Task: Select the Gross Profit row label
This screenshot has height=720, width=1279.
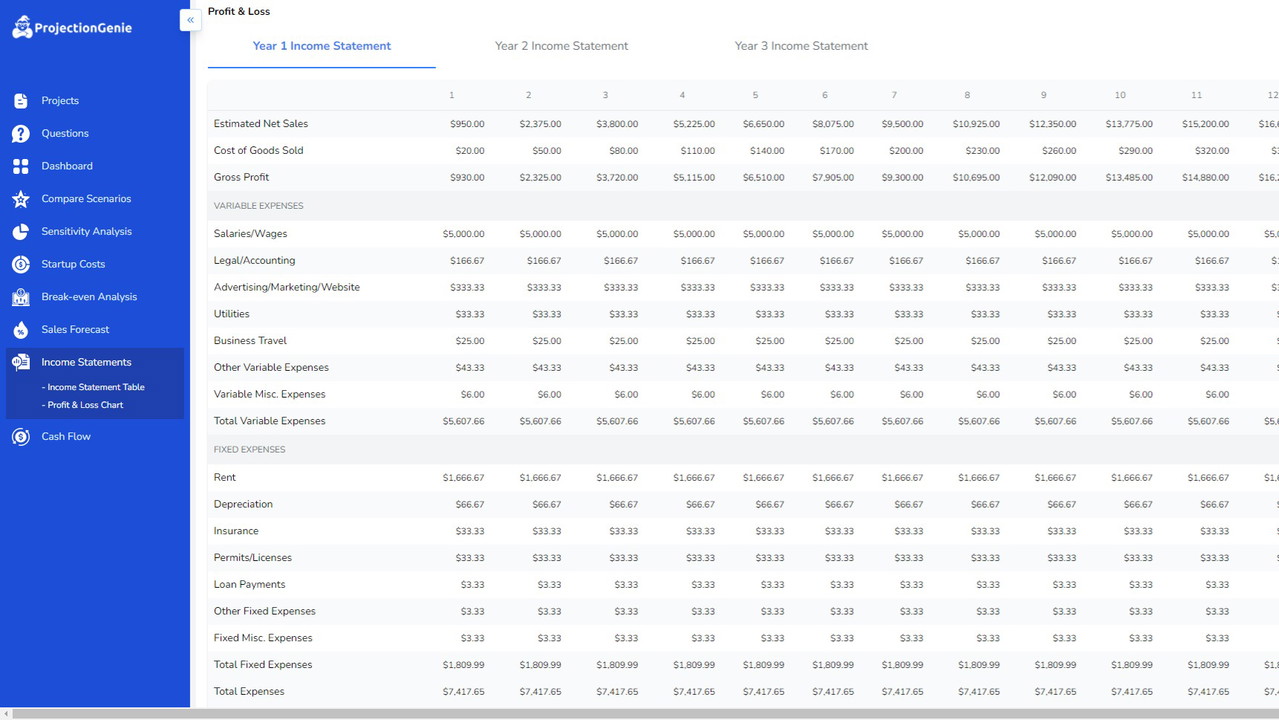Action: 241,178
